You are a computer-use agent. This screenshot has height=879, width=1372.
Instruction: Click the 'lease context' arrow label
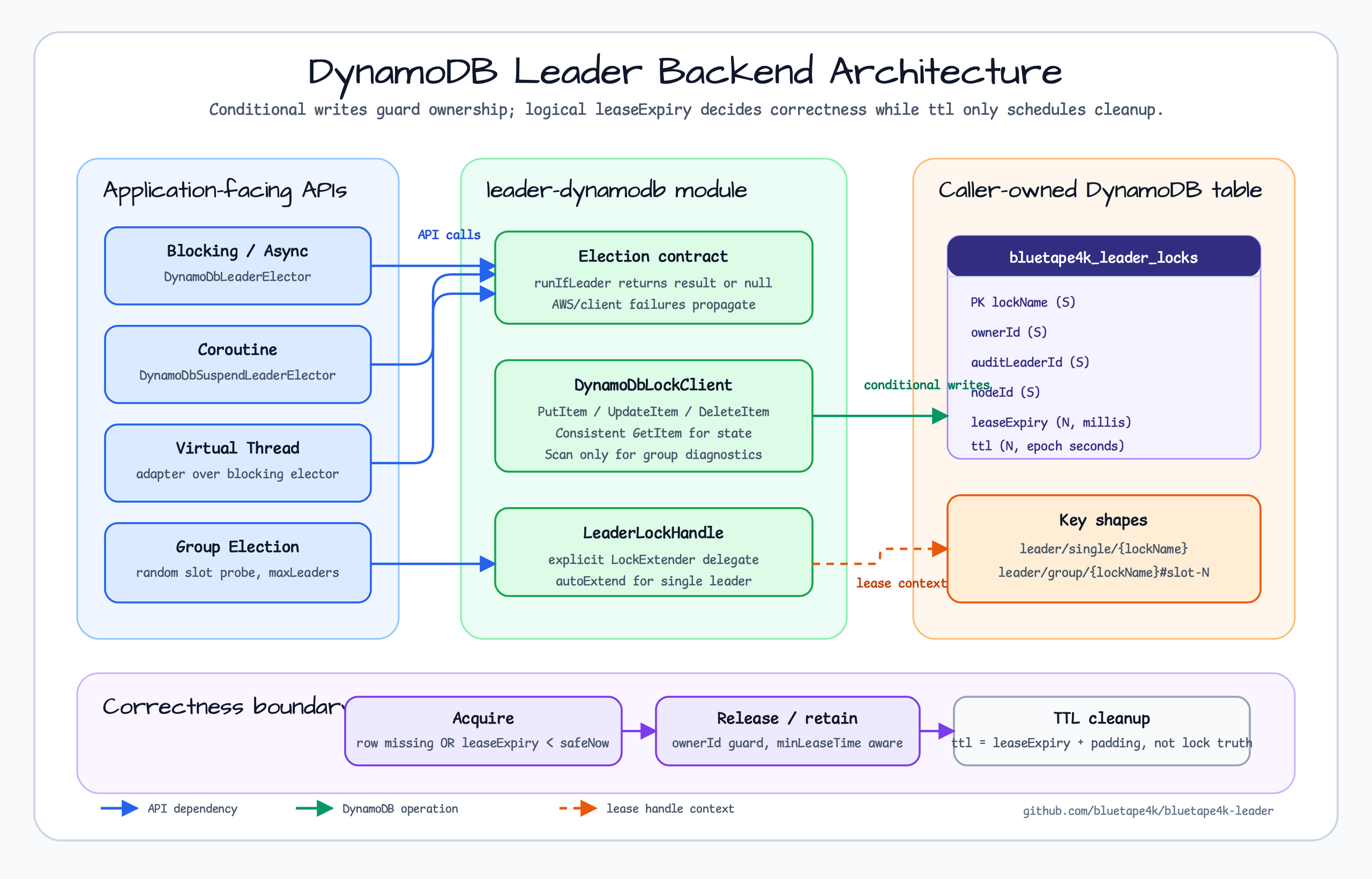coord(902,583)
